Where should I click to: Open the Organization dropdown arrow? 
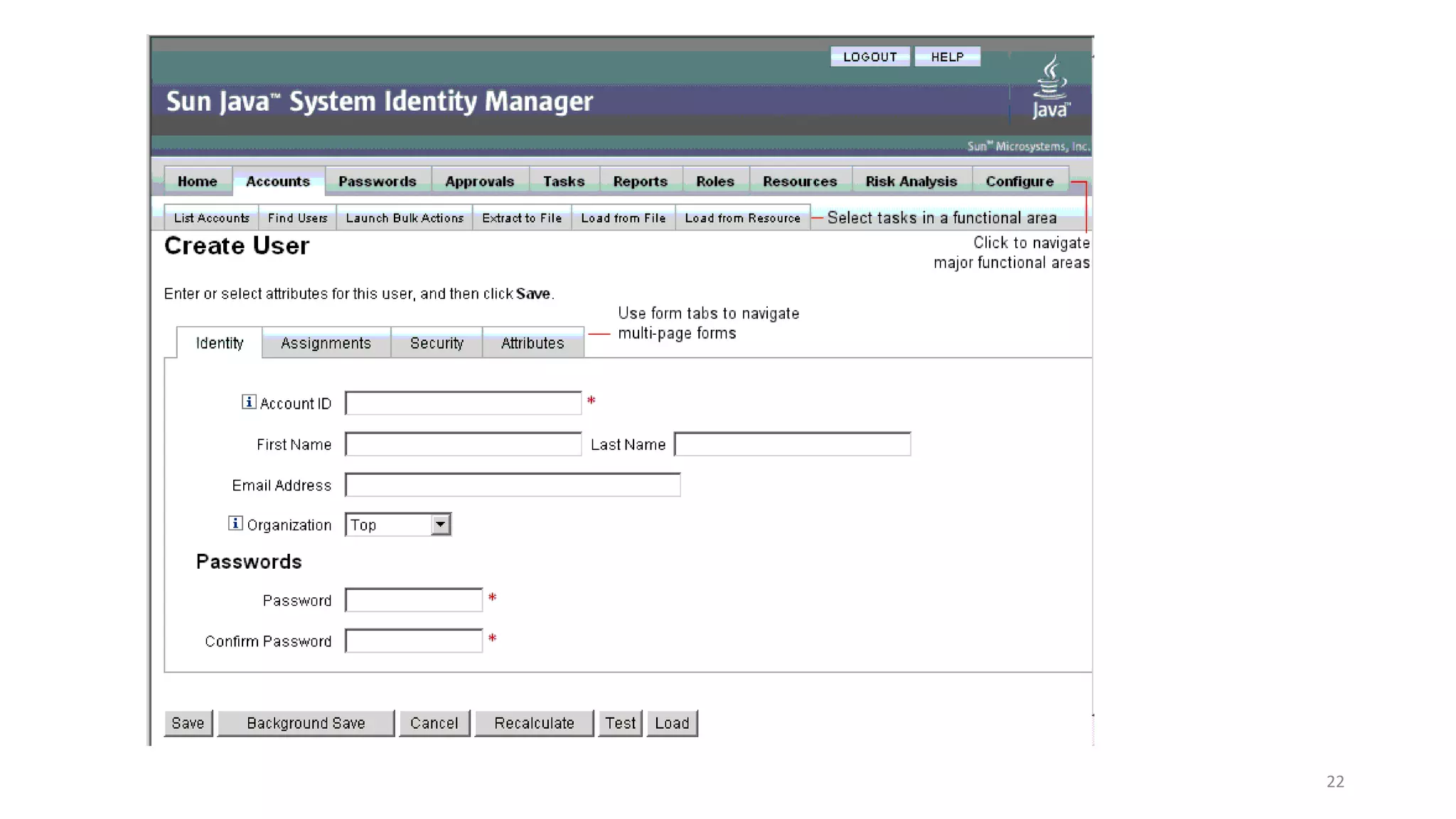coord(441,525)
